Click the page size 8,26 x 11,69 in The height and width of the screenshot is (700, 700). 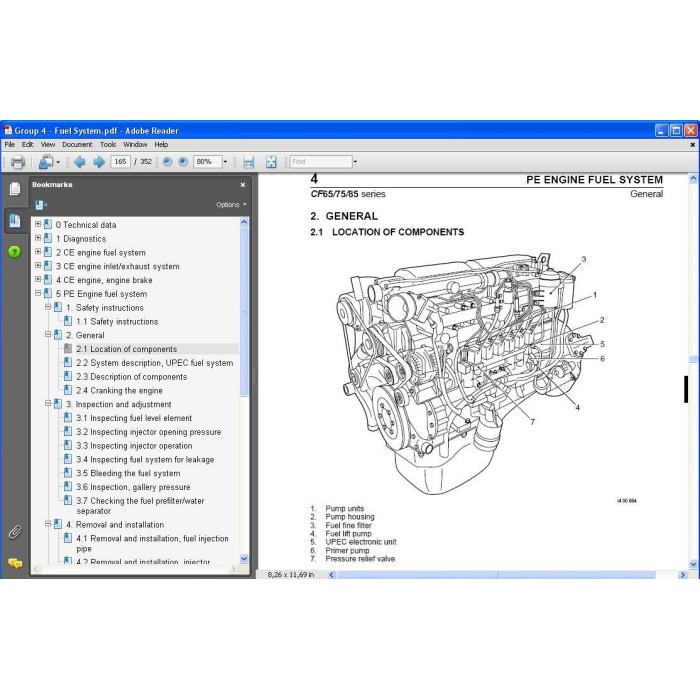(x=291, y=575)
